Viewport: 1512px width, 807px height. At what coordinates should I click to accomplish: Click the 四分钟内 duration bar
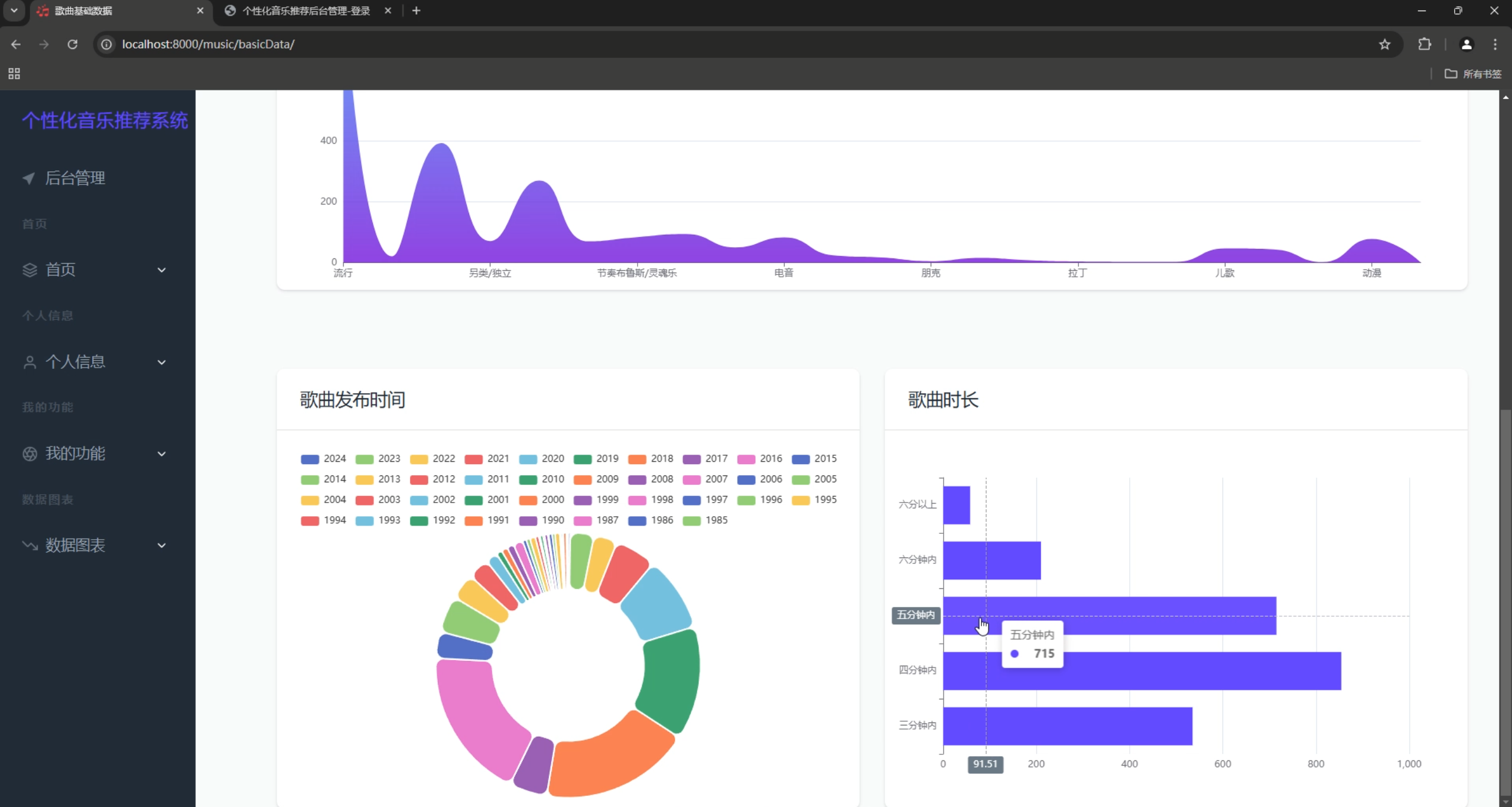1142,671
